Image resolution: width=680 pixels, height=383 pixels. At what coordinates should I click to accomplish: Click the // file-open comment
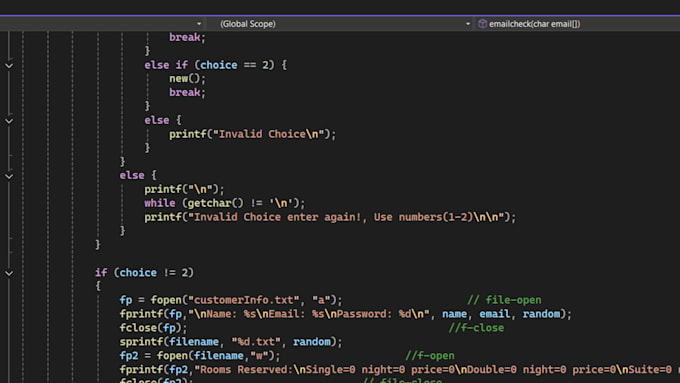click(x=504, y=300)
